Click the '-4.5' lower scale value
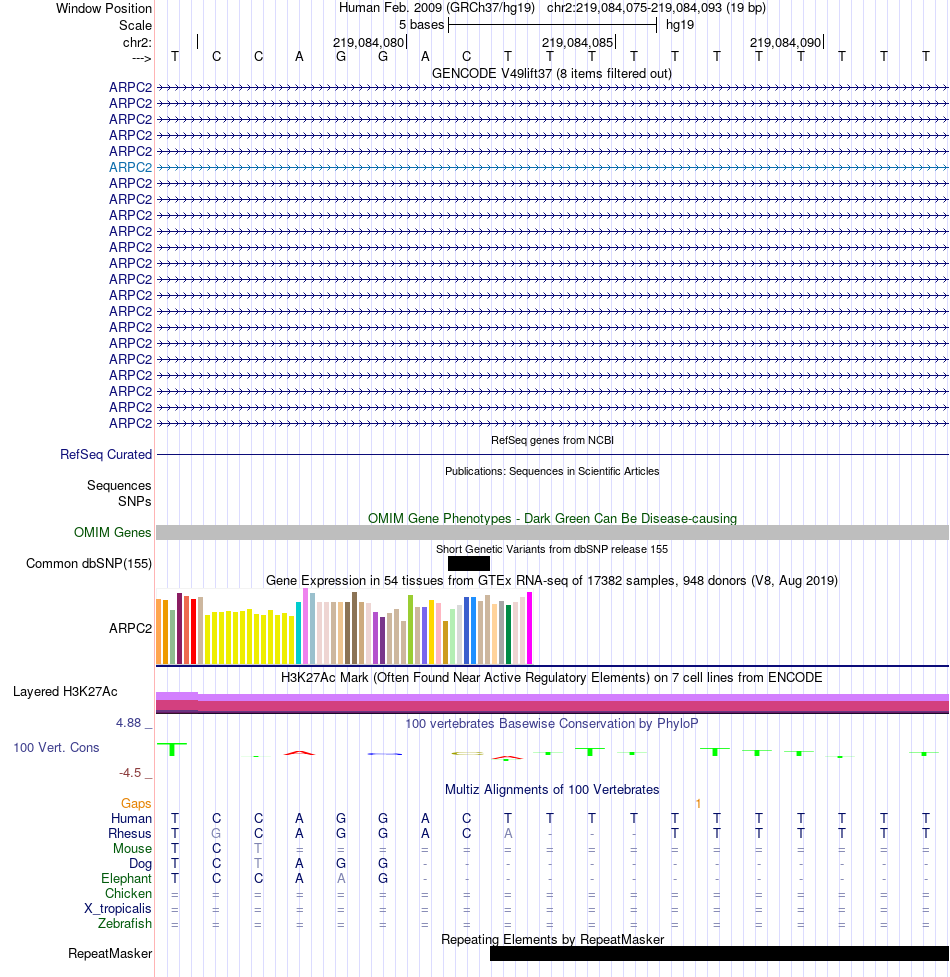The width and height of the screenshot is (950, 977). point(130,773)
